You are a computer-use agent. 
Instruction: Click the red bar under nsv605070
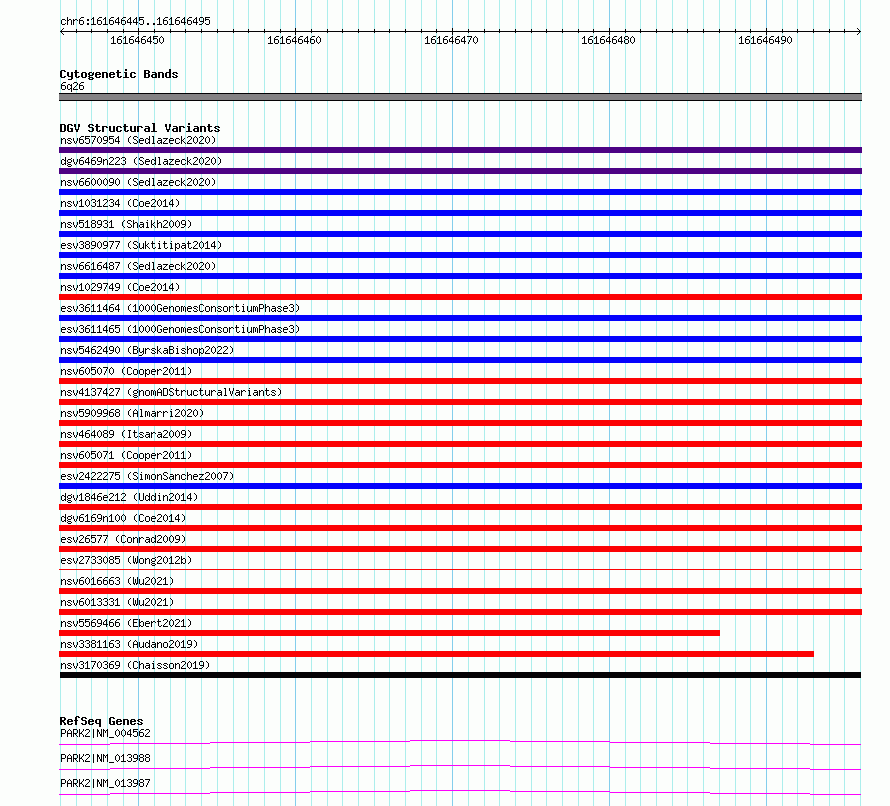pyautogui.click(x=460, y=381)
